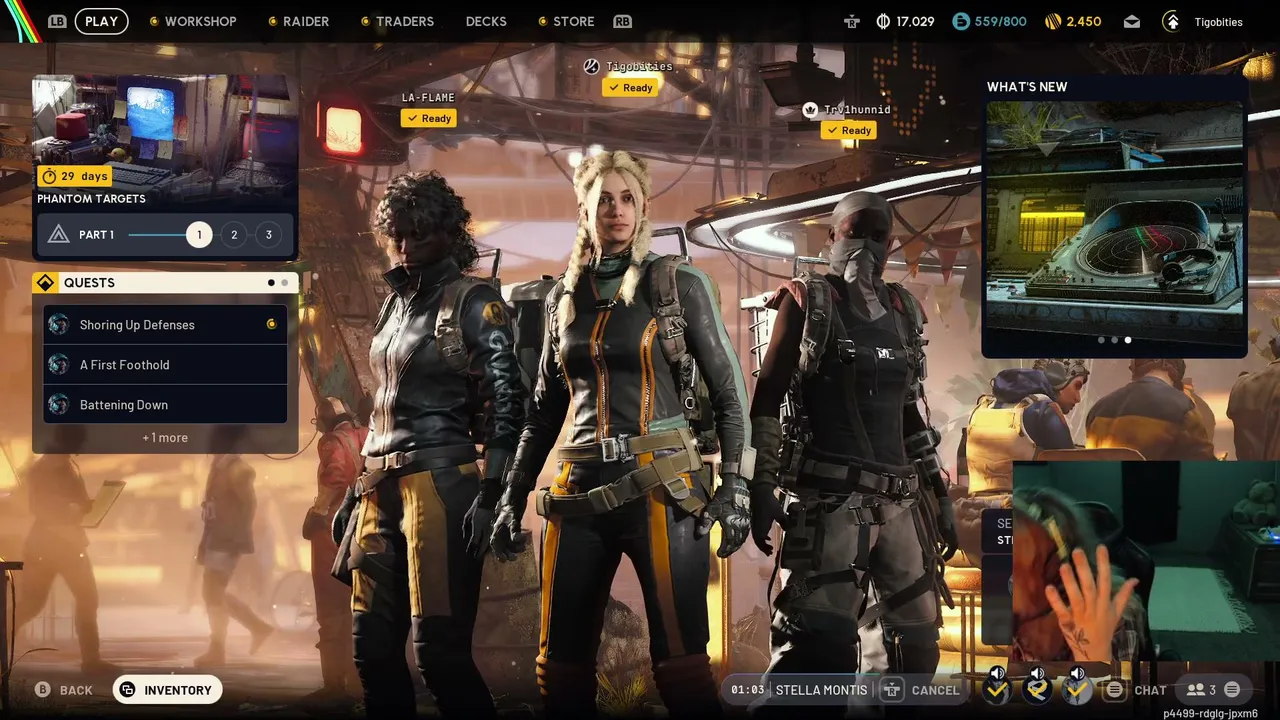1280x720 pixels.
Task: Open the menu icon beside squad count
Action: click(1232, 690)
